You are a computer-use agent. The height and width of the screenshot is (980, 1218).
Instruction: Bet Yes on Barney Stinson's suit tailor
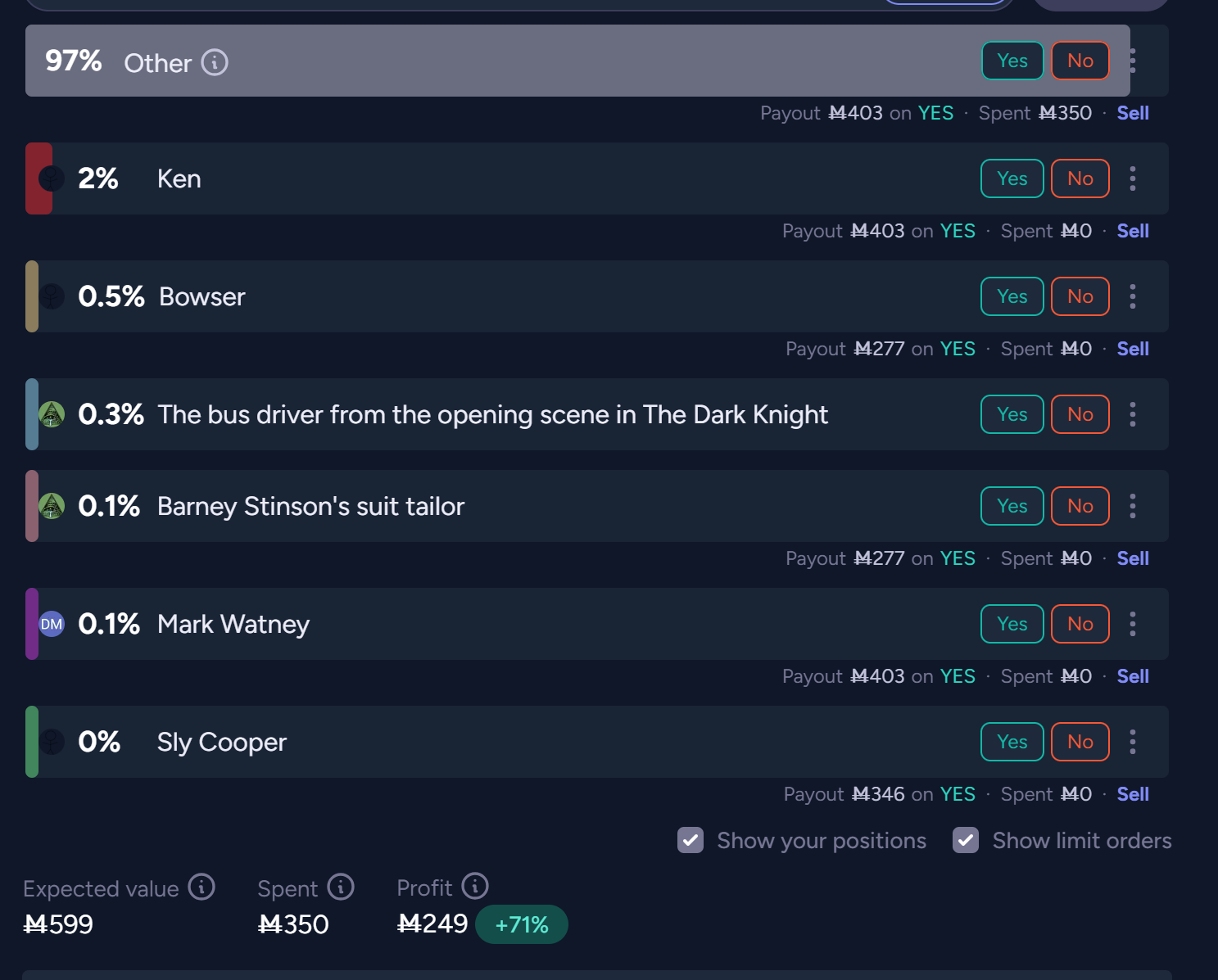(1012, 506)
